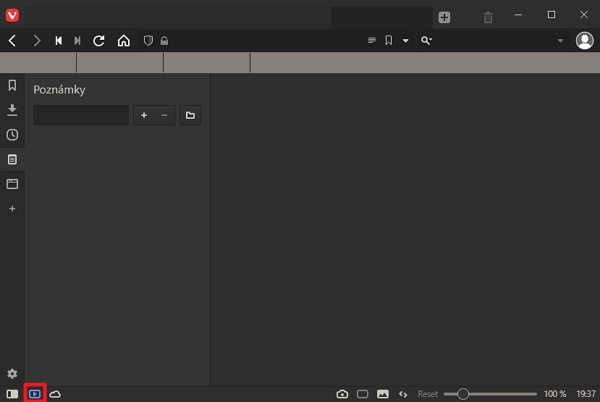Screen dimensions: 600x402
Task: Open page actions code icon
Action: pyautogui.click(x=403, y=394)
